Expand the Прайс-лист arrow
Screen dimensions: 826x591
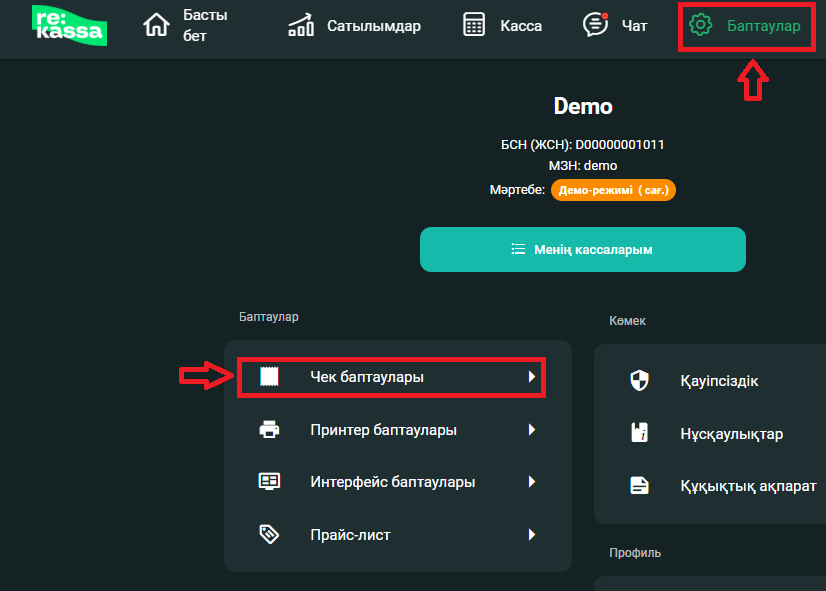(x=532, y=534)
